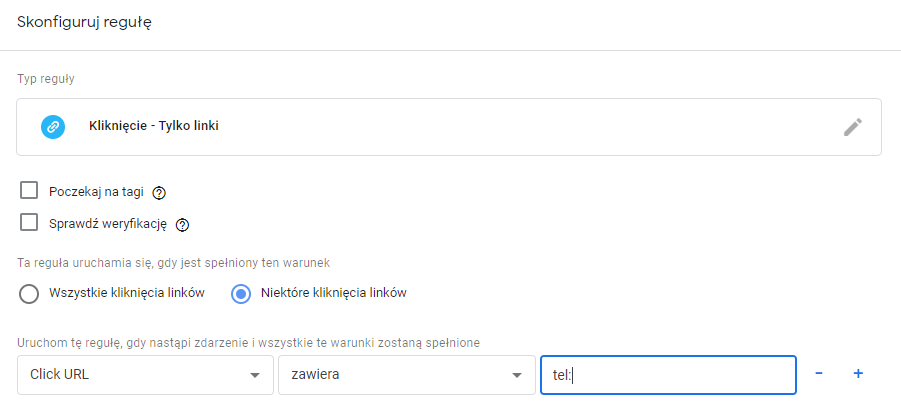Click the pencil edit icon for trigger type
Image resolution: width=901 pixels, height=412 pixels.
tap(853, 127)
